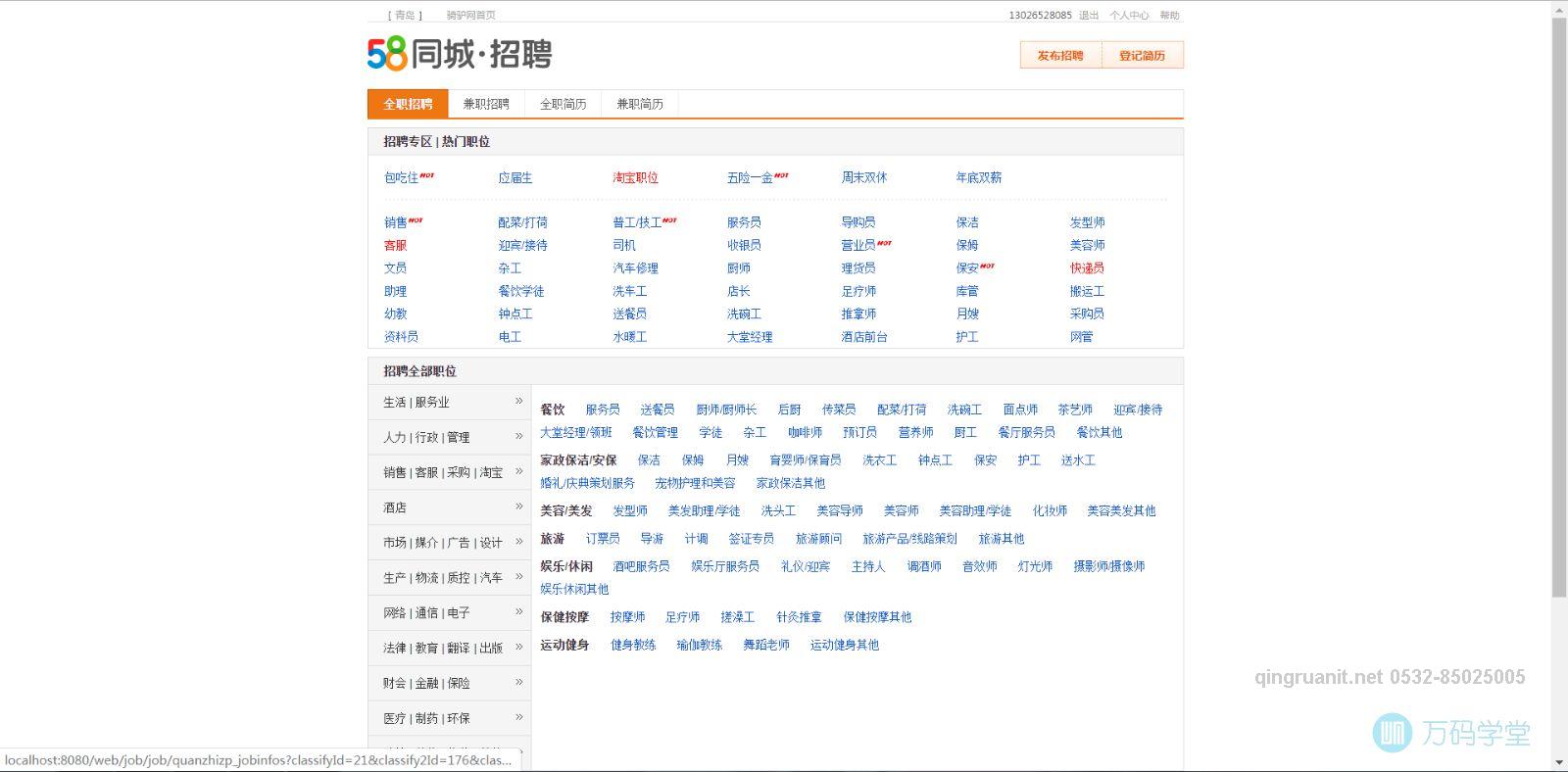Image resolution: width=1568 pixels, height=772 pixels.
Task: Click the 发布招聘 button
Action: pyautogui.click(x=1060, y=56)
